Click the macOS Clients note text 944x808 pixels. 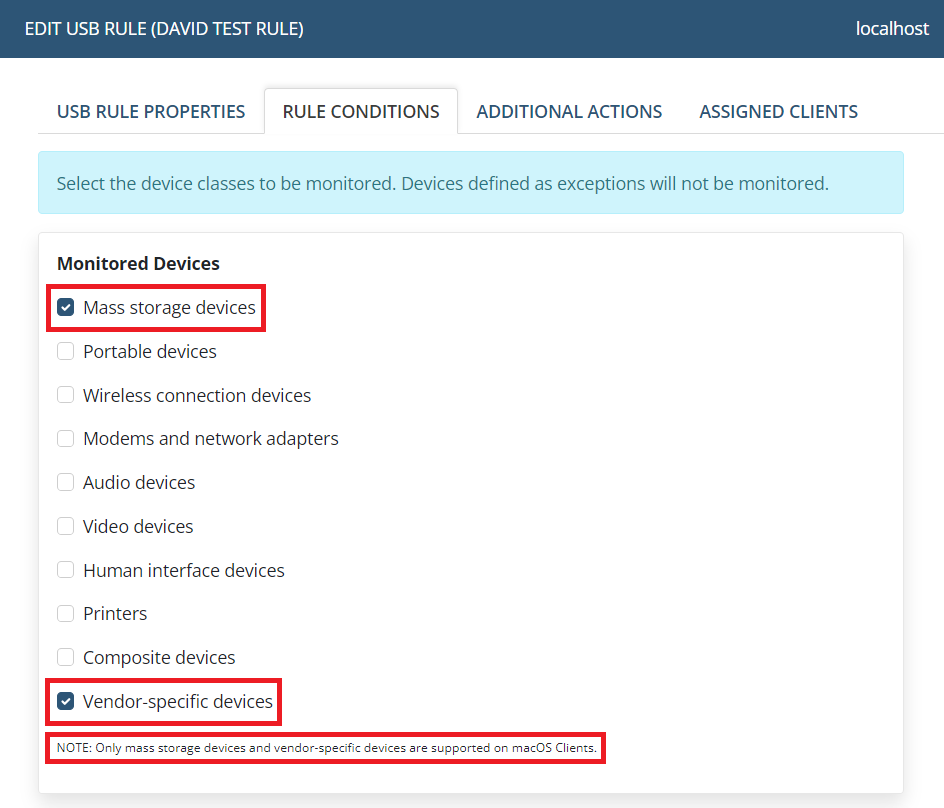click(326, 748)
